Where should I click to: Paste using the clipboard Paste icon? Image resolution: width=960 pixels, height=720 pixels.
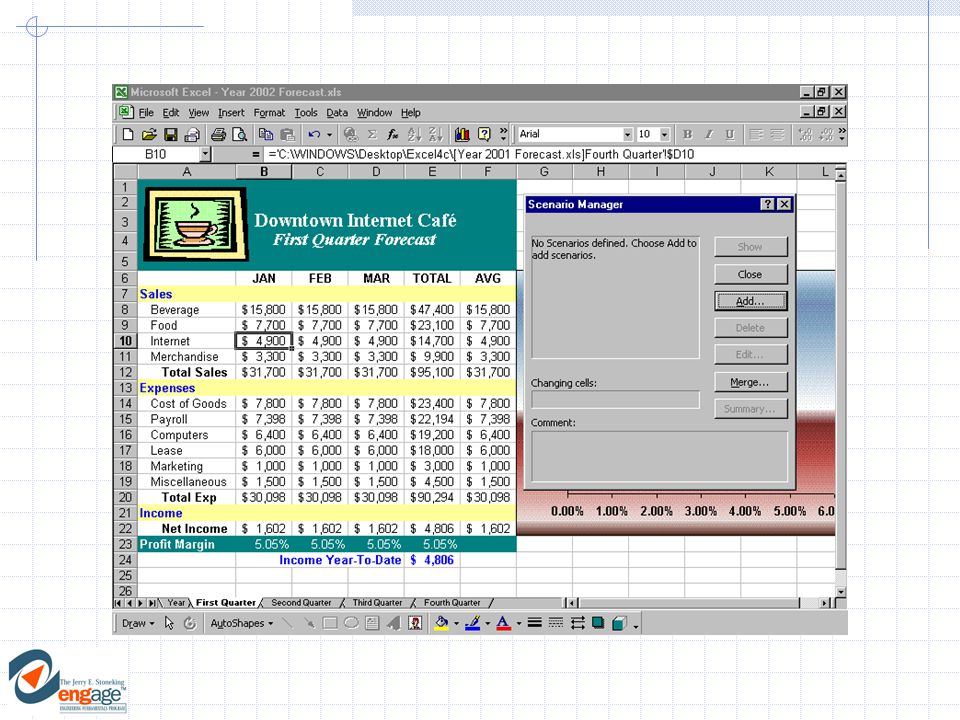(287, 134)
